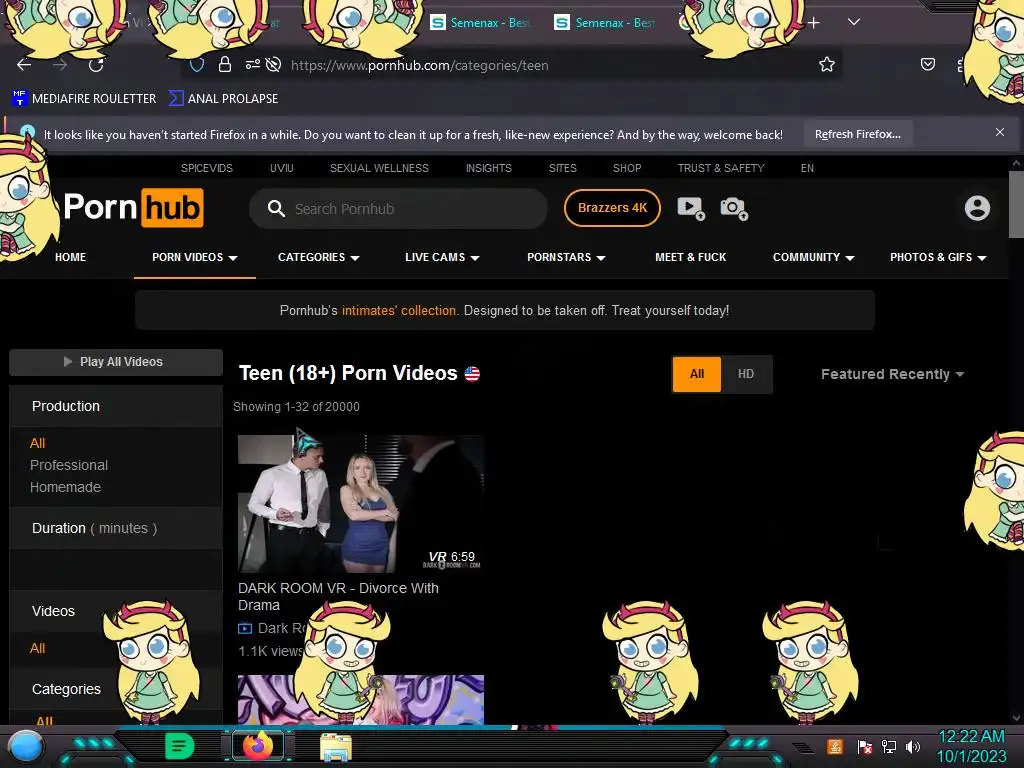Viewport: 1024px width, 768px height.
Task: Click the magnifier search icon
Action: point(276,208)
